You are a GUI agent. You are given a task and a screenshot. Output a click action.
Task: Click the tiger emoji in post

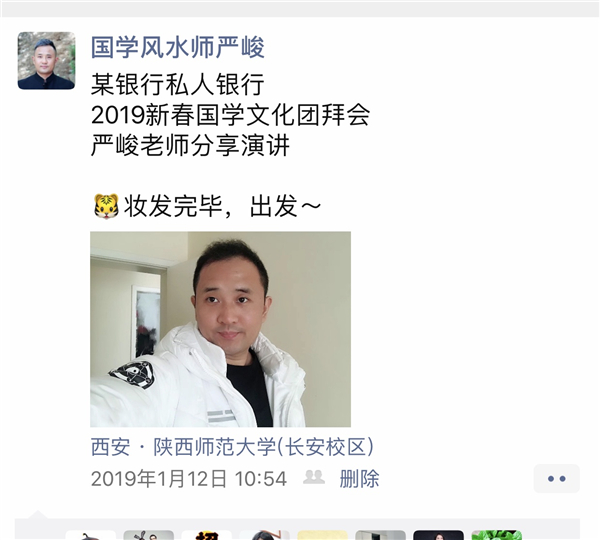[x=106, y=206]
